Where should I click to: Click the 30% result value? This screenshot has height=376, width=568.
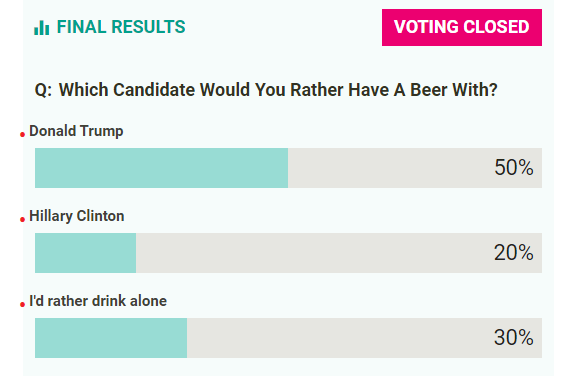tap(514, 338)
